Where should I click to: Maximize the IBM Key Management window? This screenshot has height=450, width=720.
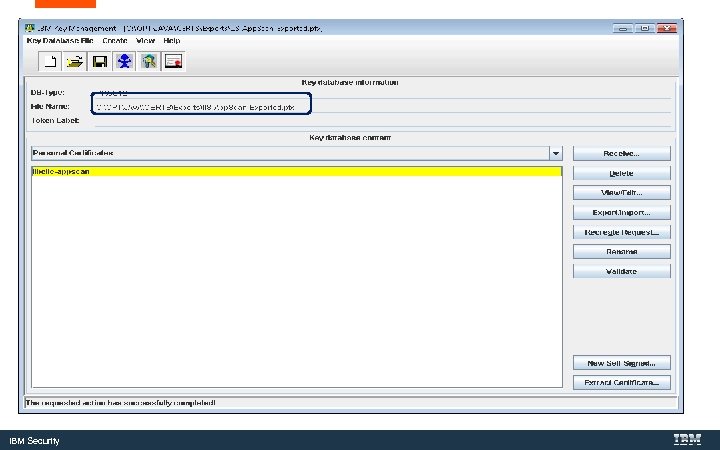point(644,28)
